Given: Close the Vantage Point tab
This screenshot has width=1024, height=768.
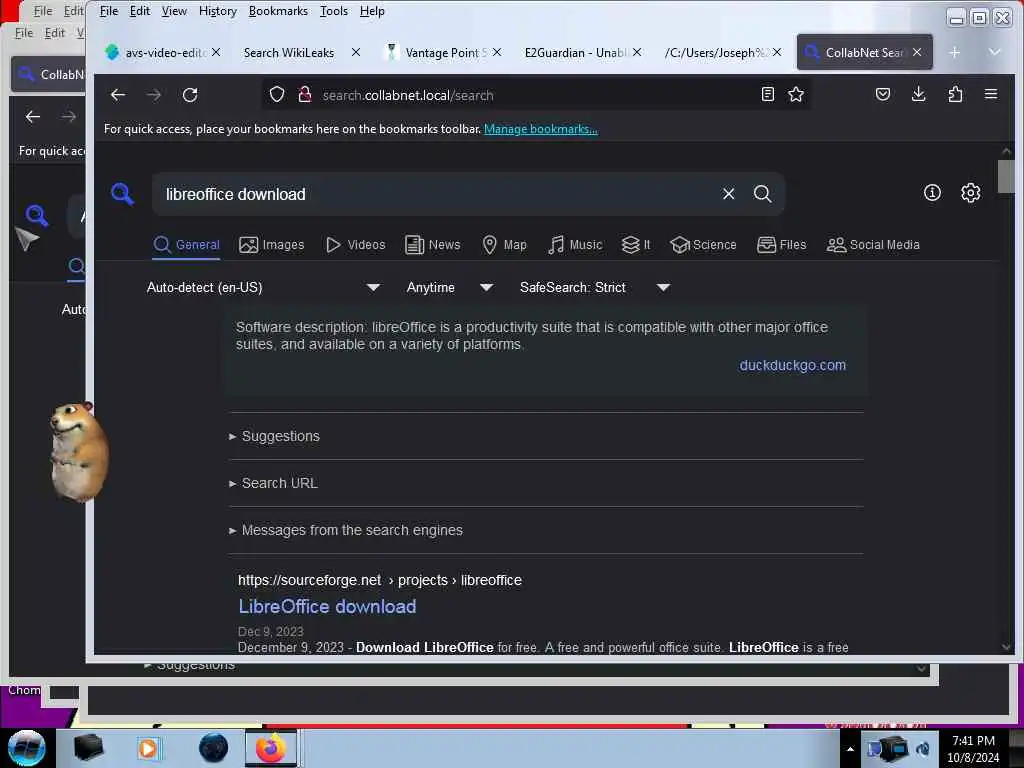Looking at the screenshot, I should 497,52.
